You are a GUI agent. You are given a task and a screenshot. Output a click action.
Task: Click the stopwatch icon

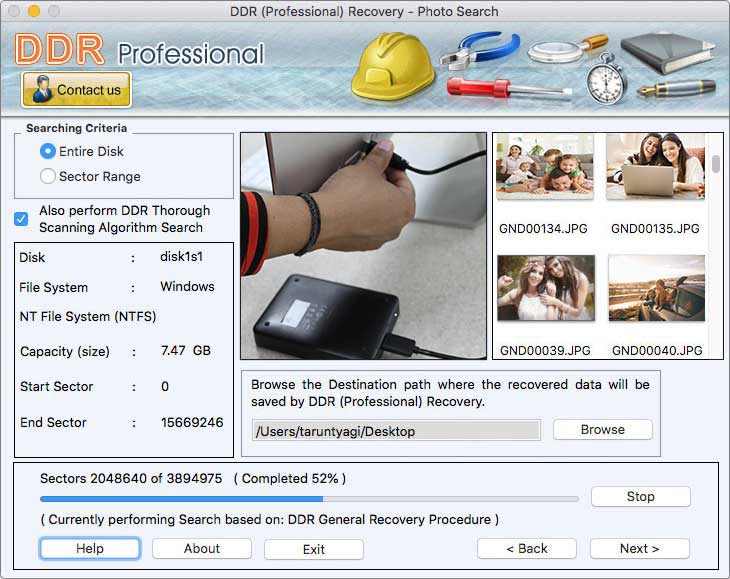pyautogui.click(x=607, y=80)
